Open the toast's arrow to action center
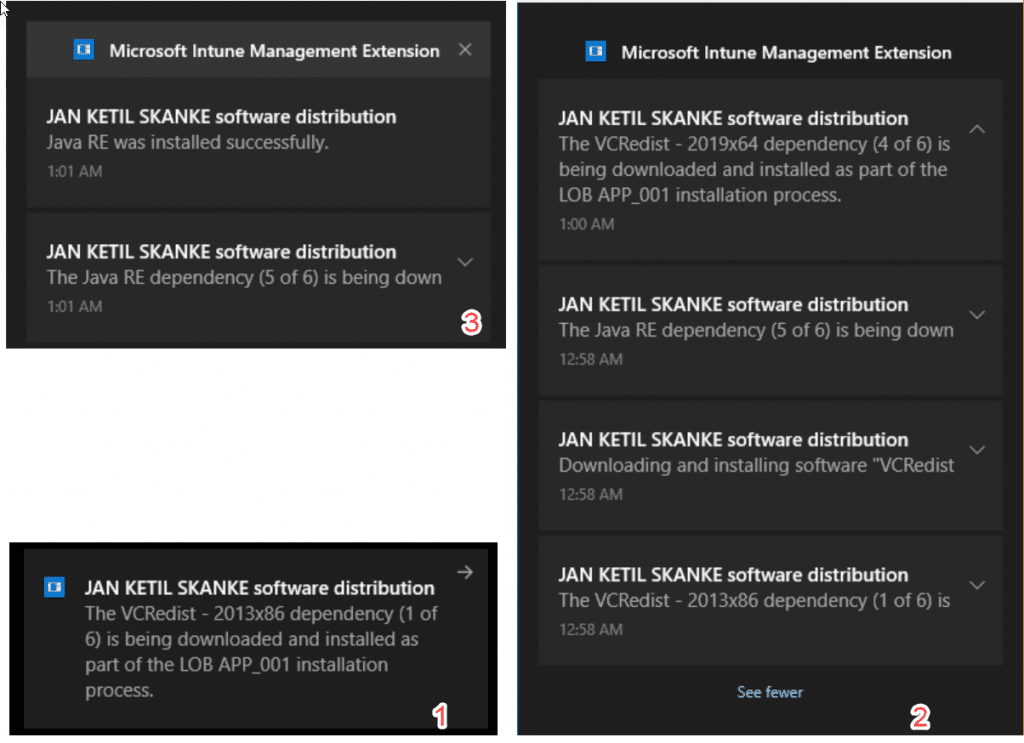 click(x=465, y=573)
